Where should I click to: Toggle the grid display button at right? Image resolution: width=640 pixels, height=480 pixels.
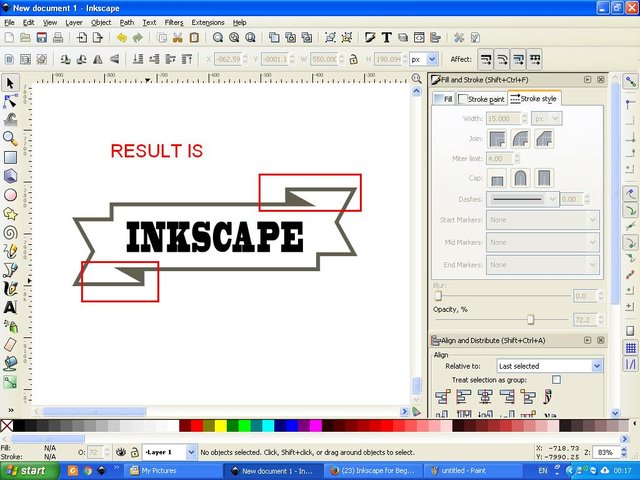[x=631, y=348]
